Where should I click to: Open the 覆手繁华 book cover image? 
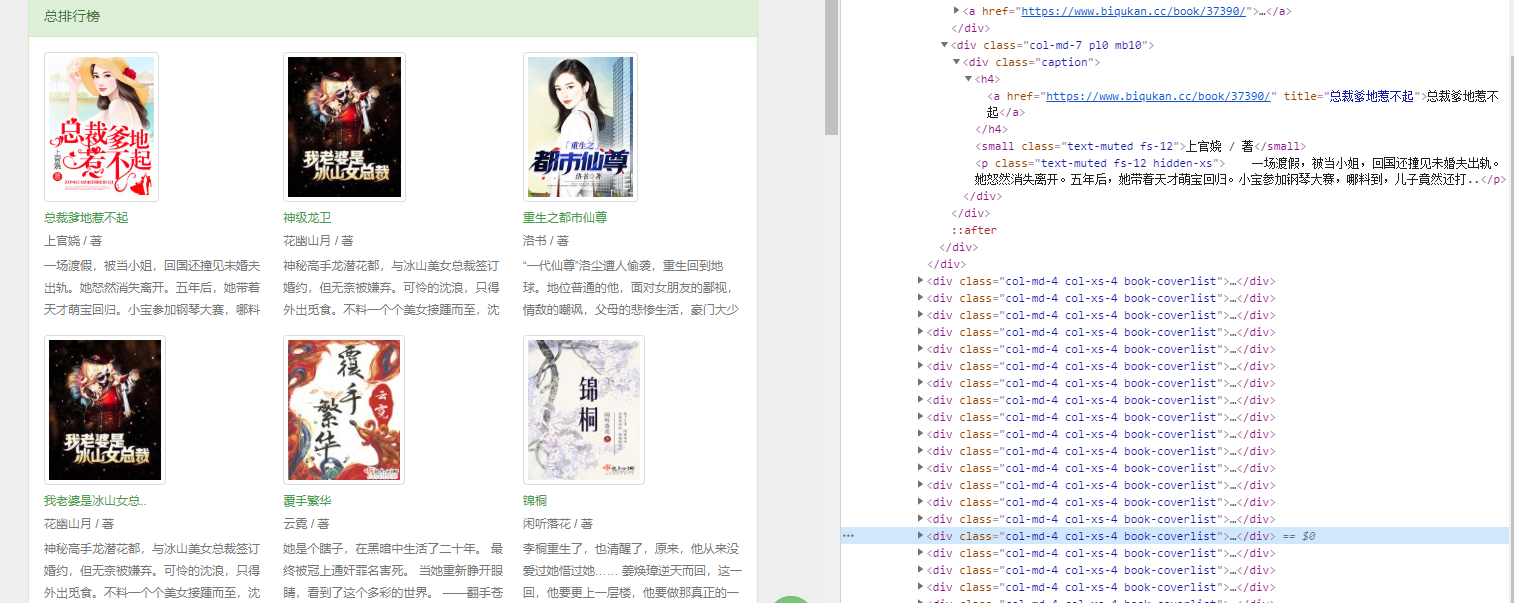click(x=344, y=410)
